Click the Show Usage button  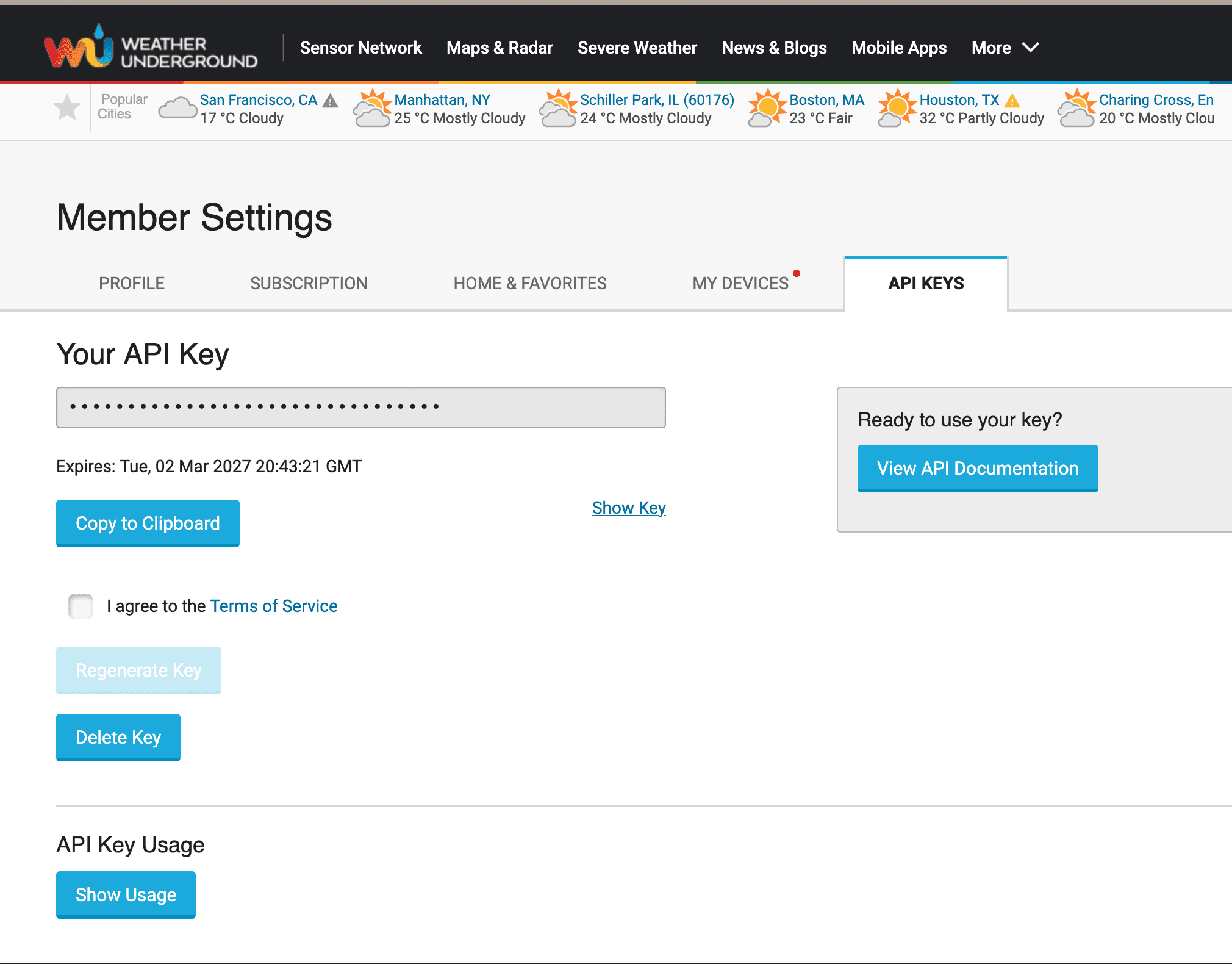click(x=126, y=894)
